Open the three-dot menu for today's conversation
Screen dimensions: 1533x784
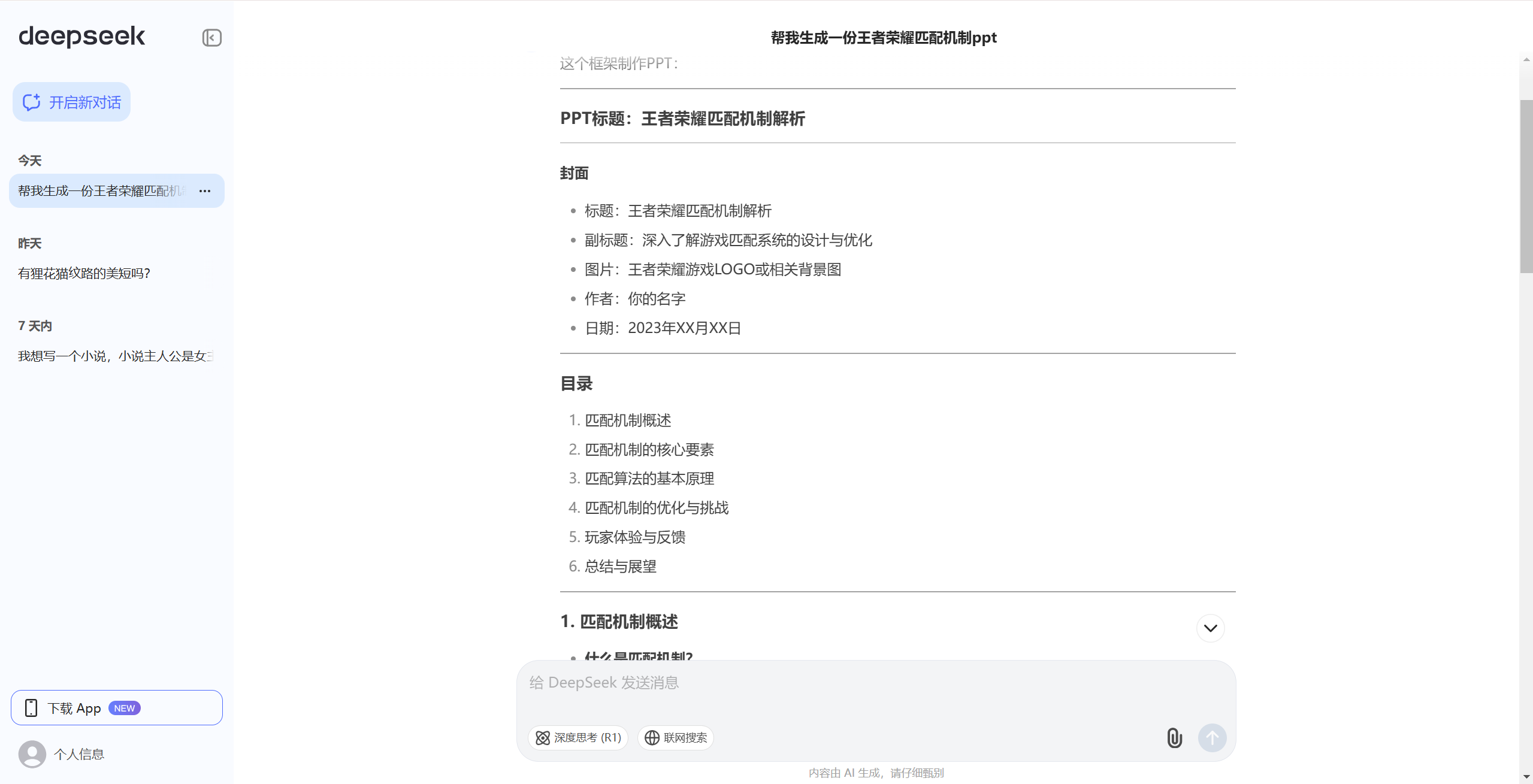(205, 191)
